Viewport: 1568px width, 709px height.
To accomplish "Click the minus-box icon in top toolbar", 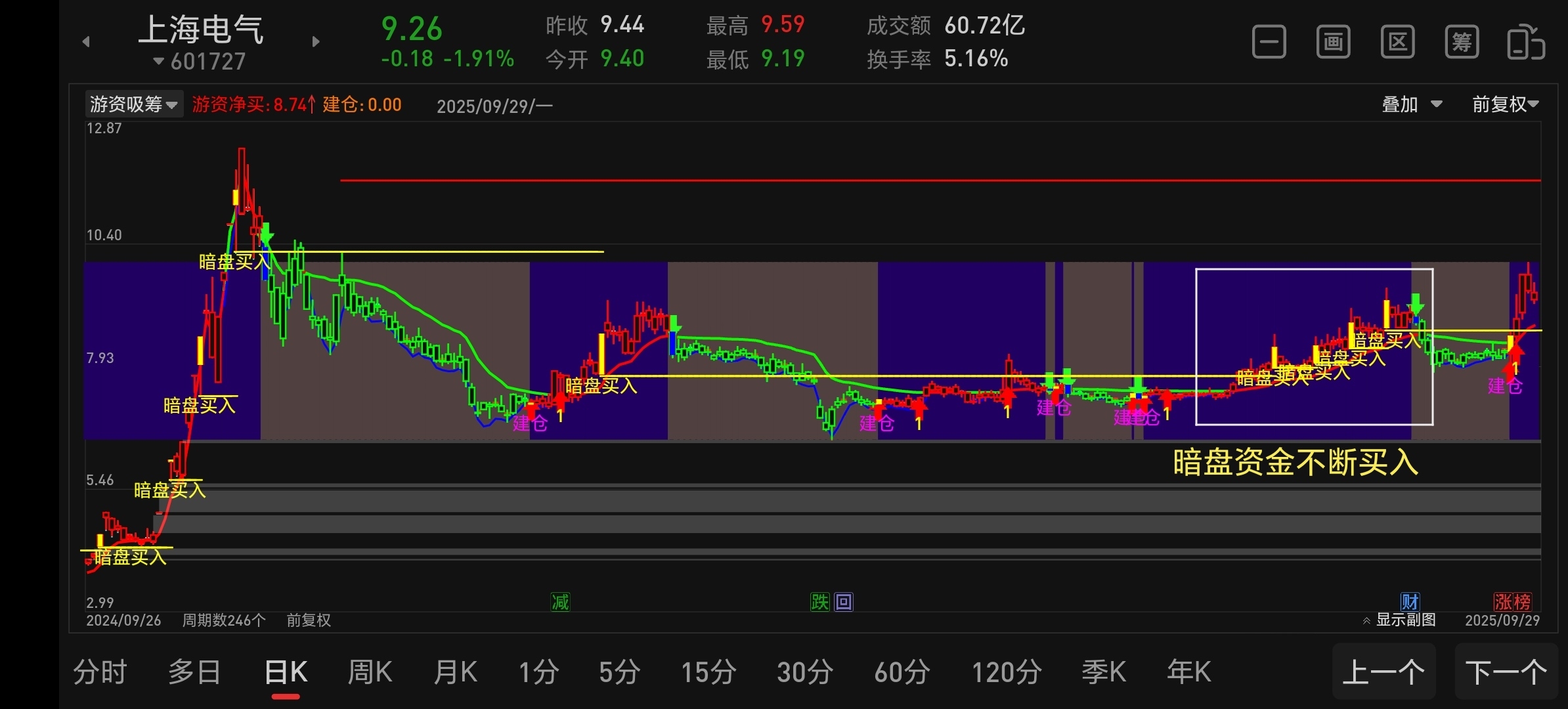I will click(1269, 43).
